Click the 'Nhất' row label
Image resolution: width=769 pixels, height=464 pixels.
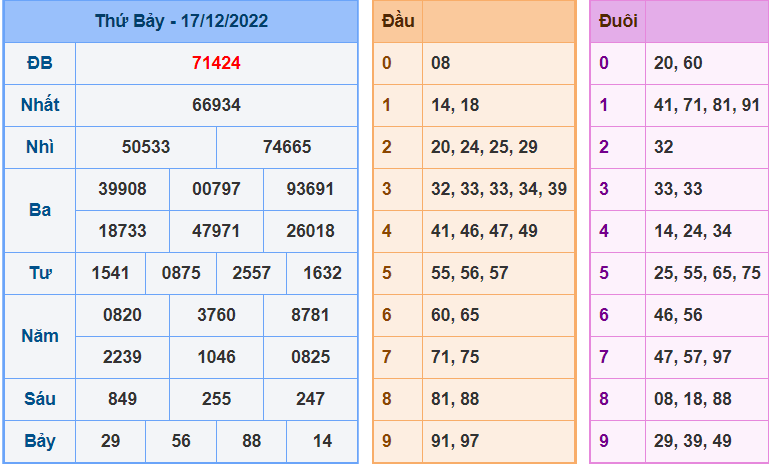click(40, 105)
